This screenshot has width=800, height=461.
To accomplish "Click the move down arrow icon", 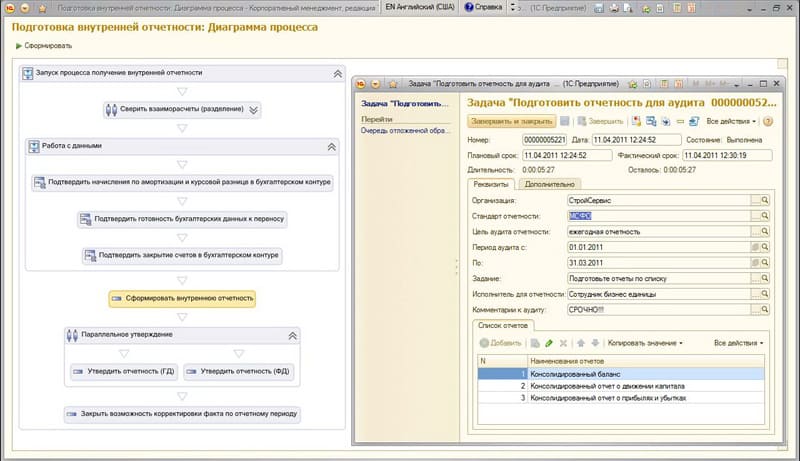I will pos(595,343).
